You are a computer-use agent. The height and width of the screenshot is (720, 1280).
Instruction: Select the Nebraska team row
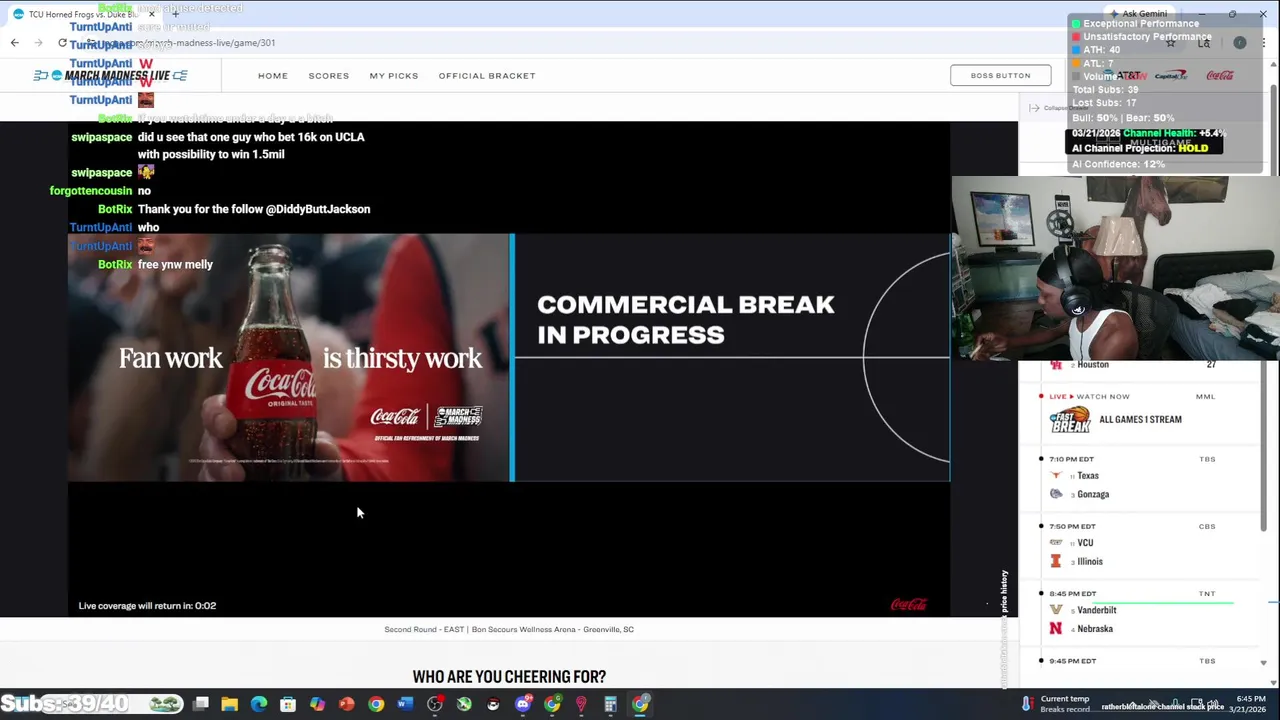[x=1094, y=629]
